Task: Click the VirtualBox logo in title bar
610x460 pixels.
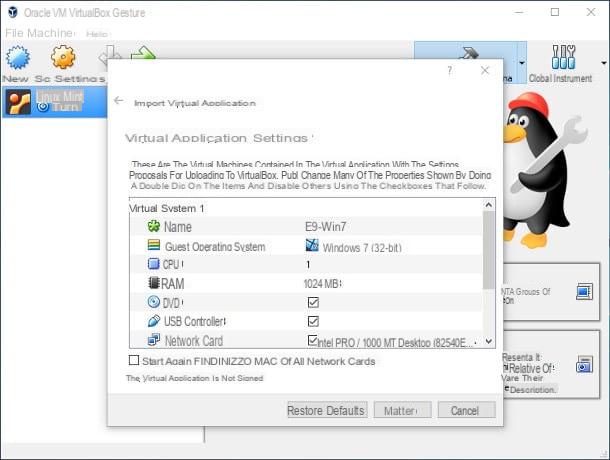Action: point(13,12)
